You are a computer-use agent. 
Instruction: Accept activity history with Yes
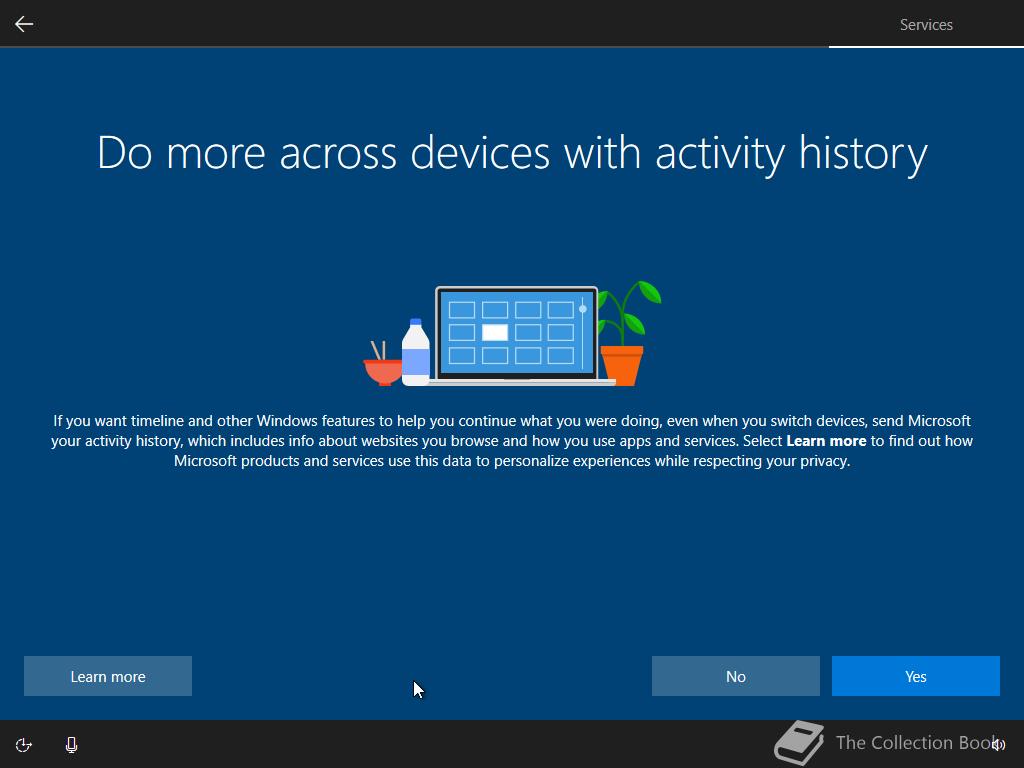coord(916,676)
